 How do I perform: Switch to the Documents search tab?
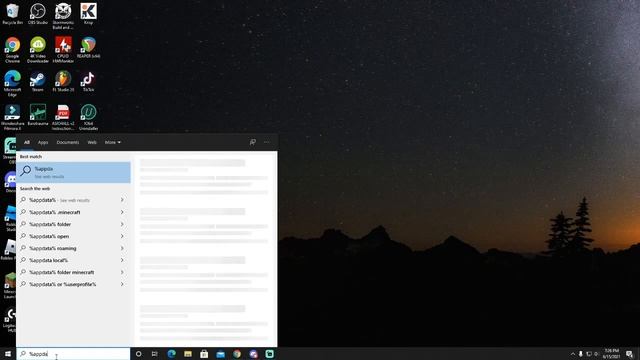pyautogui.click(x=68, y=142)
